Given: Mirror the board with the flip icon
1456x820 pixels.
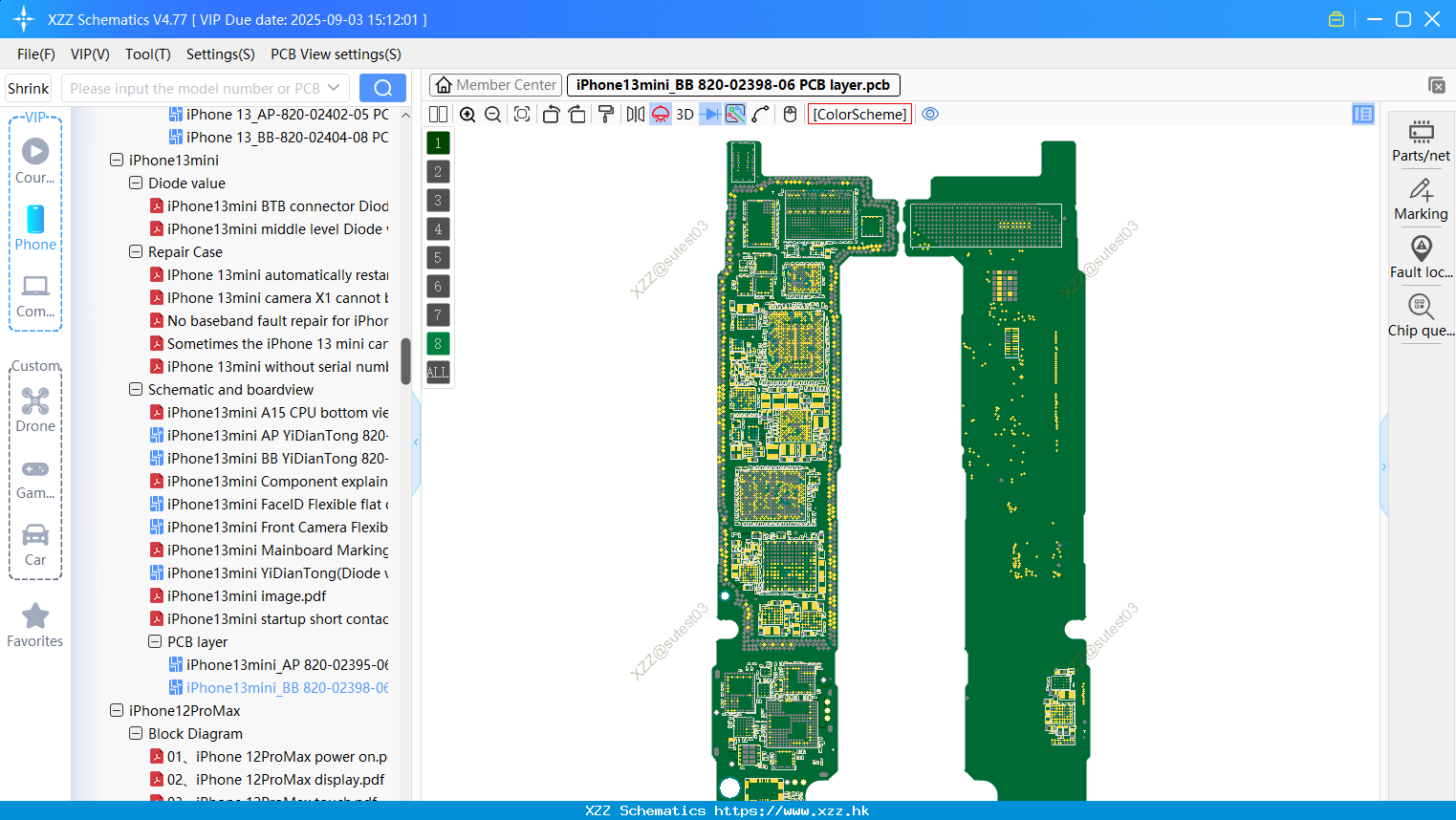Looking at the screenshot, I should (636, 114).
